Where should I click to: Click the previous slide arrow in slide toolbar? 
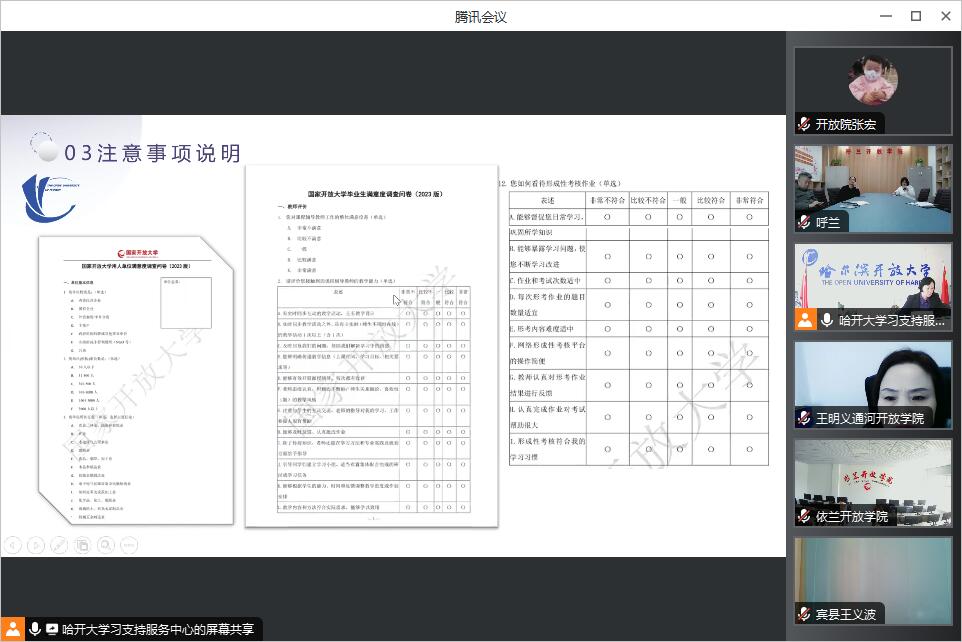[12, 545]
